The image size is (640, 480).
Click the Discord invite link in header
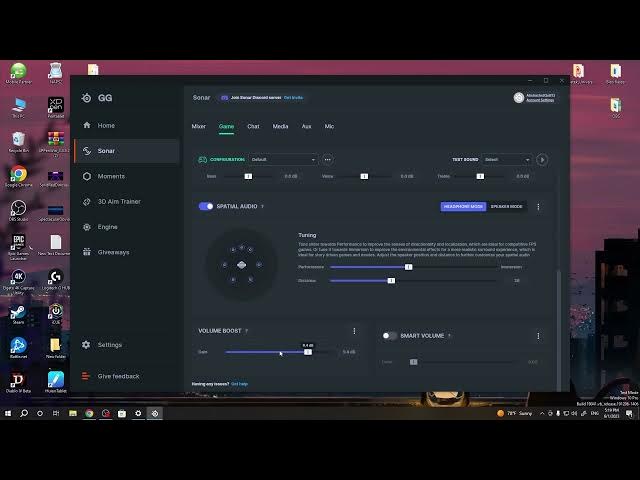293,98
